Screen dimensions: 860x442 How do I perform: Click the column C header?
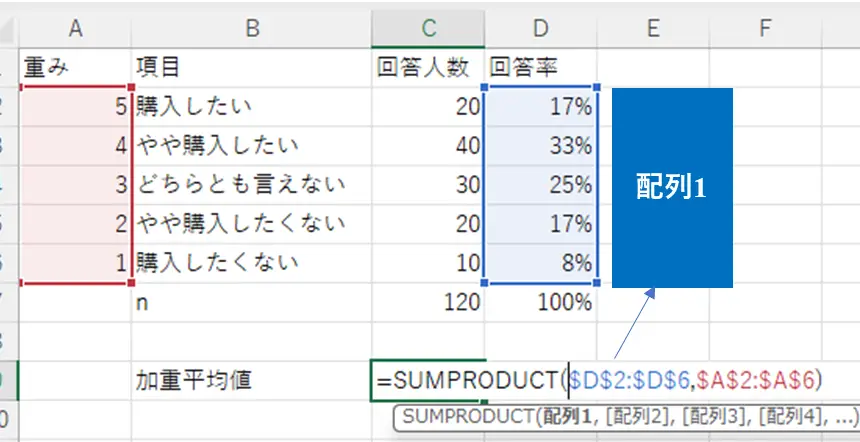(428, 28)
